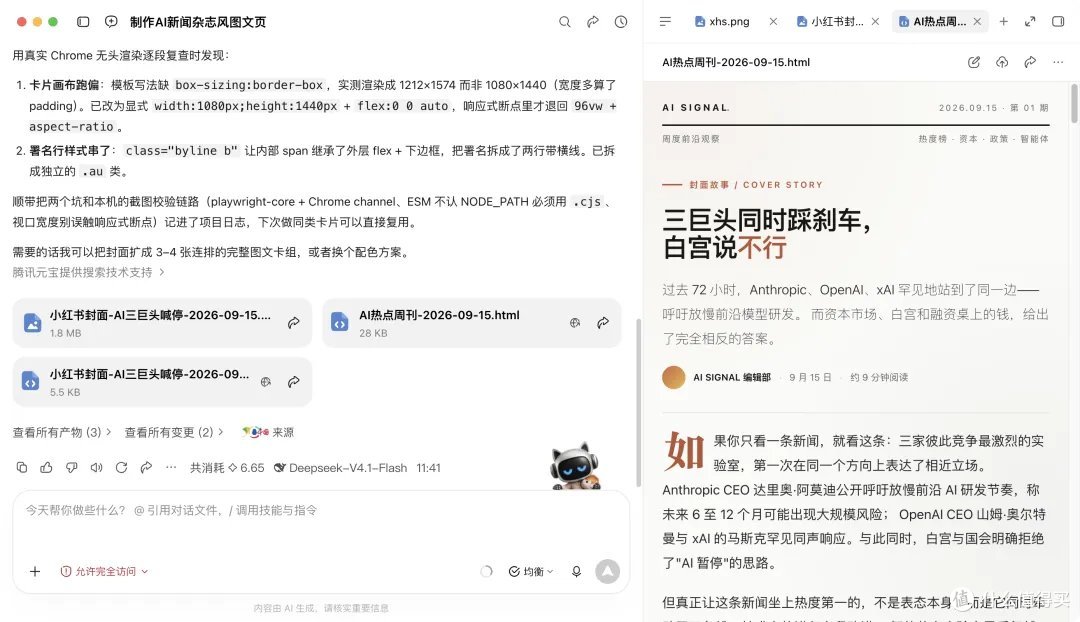
Task: Open preview pane file list icon
Action: click(665, 21)
